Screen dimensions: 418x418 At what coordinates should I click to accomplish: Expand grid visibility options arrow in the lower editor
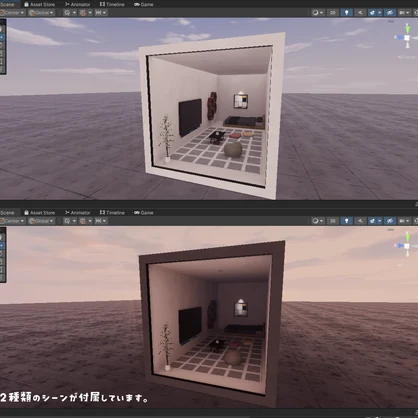pyautogui.click(x=74, y=221)
